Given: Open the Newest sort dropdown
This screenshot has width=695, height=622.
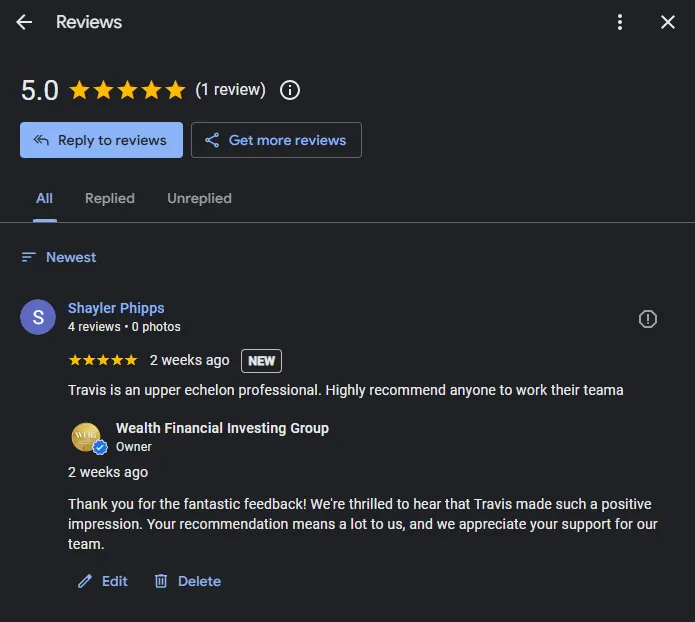Looking at the screenshot, I should pyautogui.click(x=59, y=257).
